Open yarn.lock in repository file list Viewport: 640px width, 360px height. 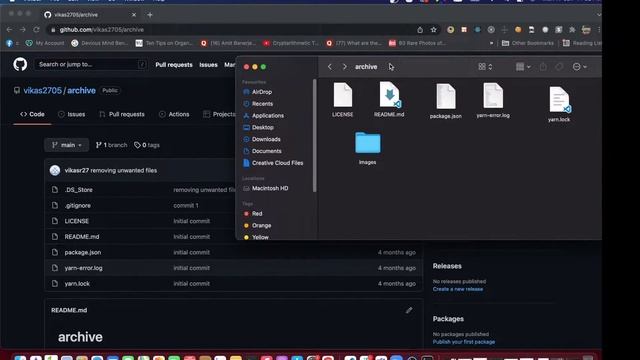77,283
